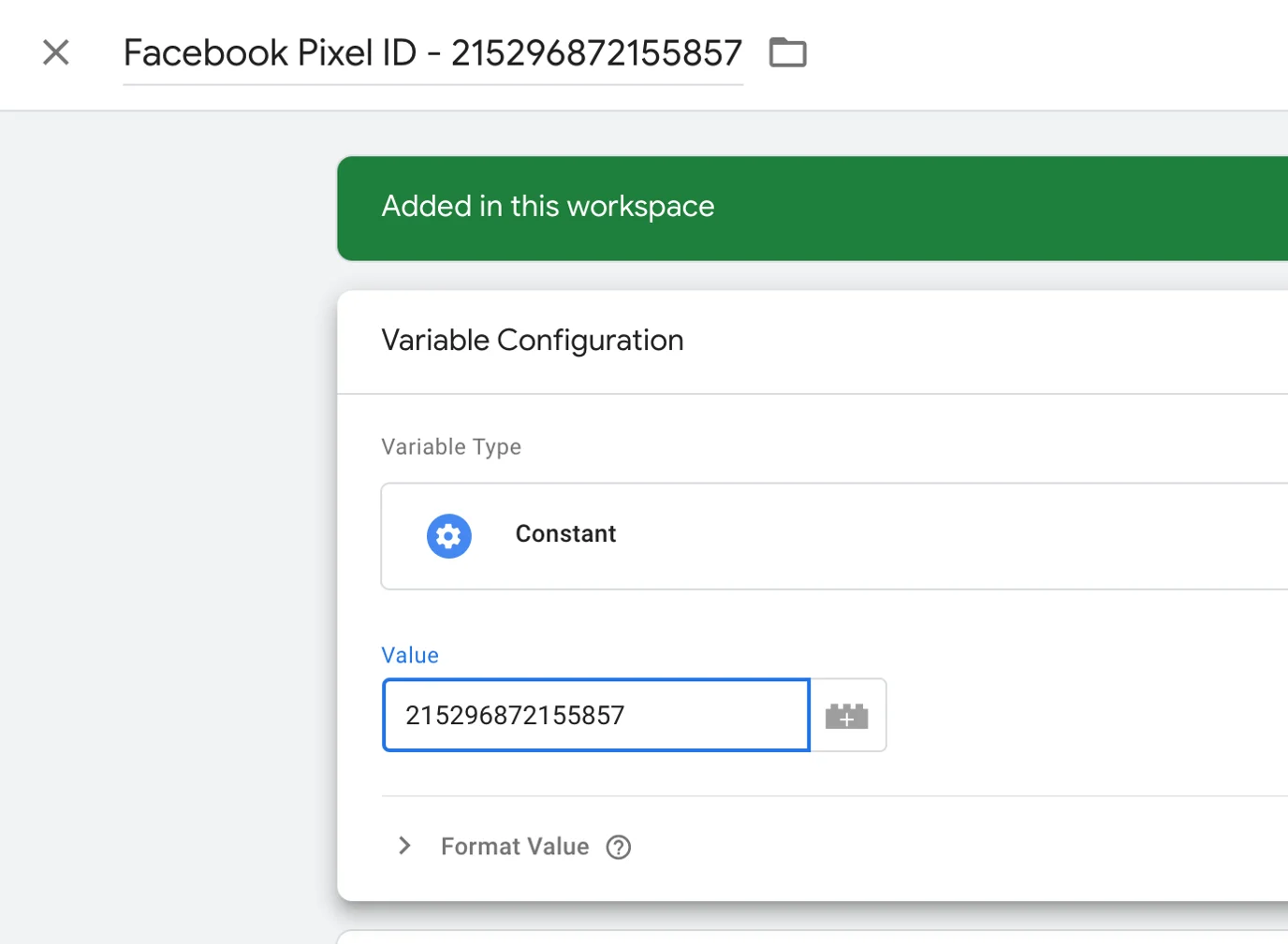Edit the variable name title field

point(432,53)
